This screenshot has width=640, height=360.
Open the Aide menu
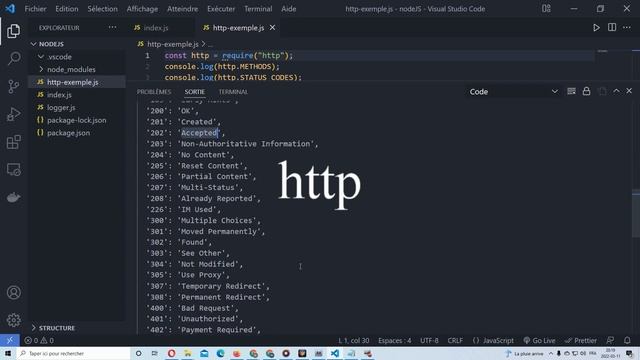289,9
